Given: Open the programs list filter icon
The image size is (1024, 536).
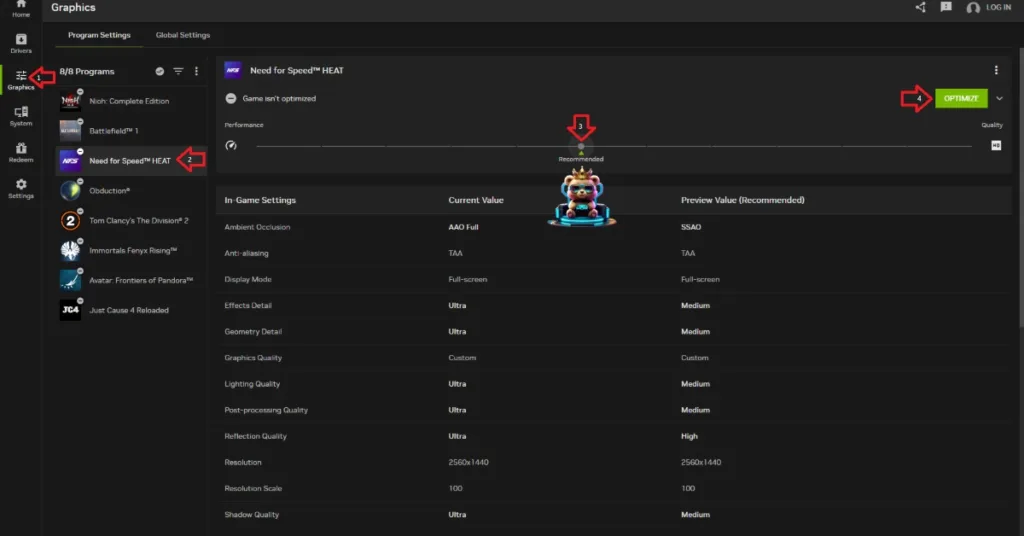Looking at the screenshot, I should 178,71.
